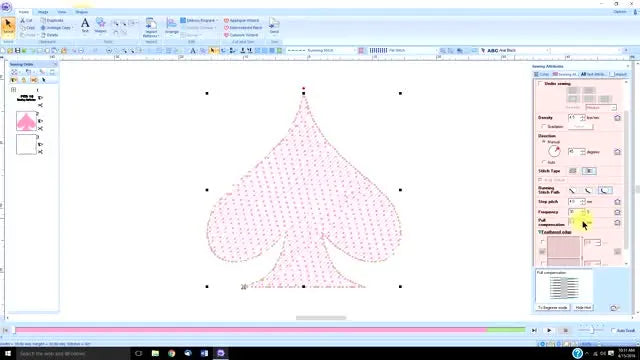Reset the direction angle to its default value
The image size is (640, 360).
[x=617, y=152]
